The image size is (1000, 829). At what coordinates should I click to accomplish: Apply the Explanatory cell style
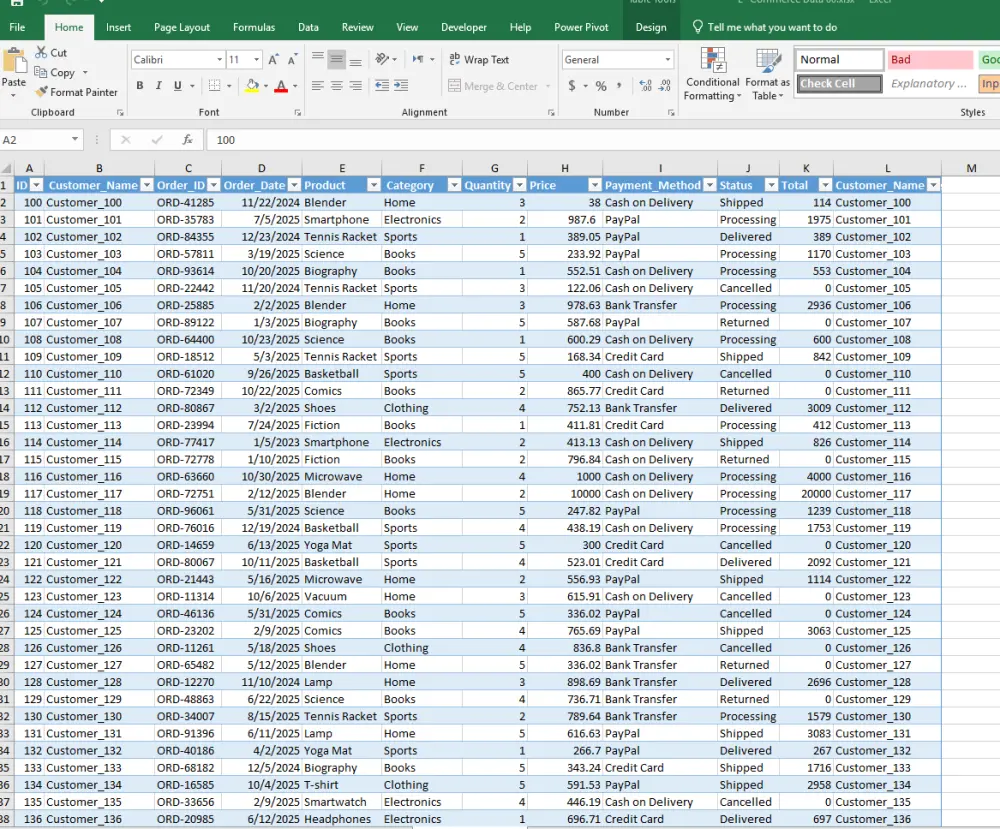tap(930, 84)
